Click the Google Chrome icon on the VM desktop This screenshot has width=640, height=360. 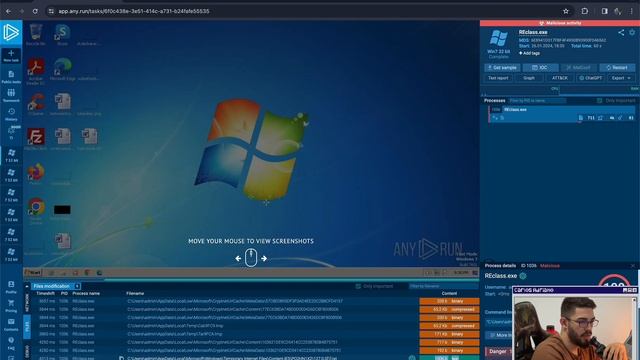pos(36,211)
